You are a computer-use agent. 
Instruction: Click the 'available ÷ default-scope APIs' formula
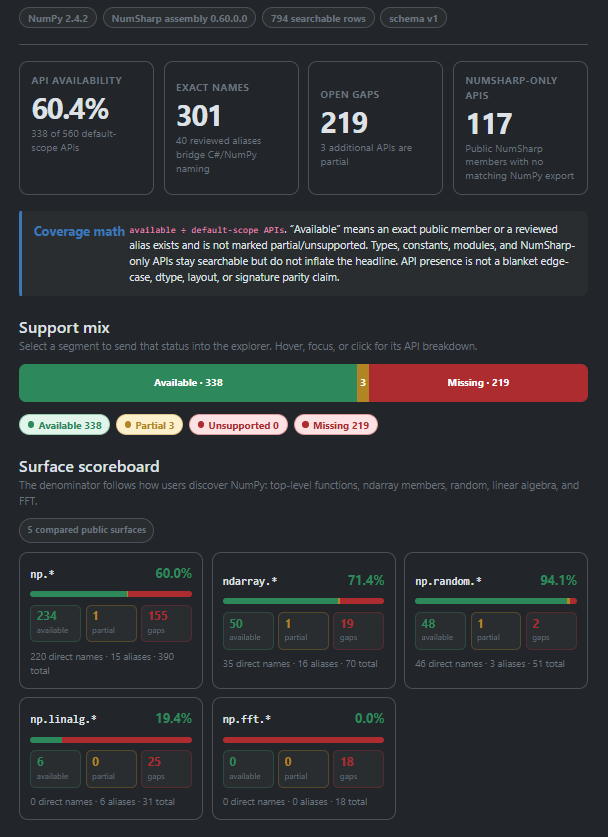click(207, 230)
